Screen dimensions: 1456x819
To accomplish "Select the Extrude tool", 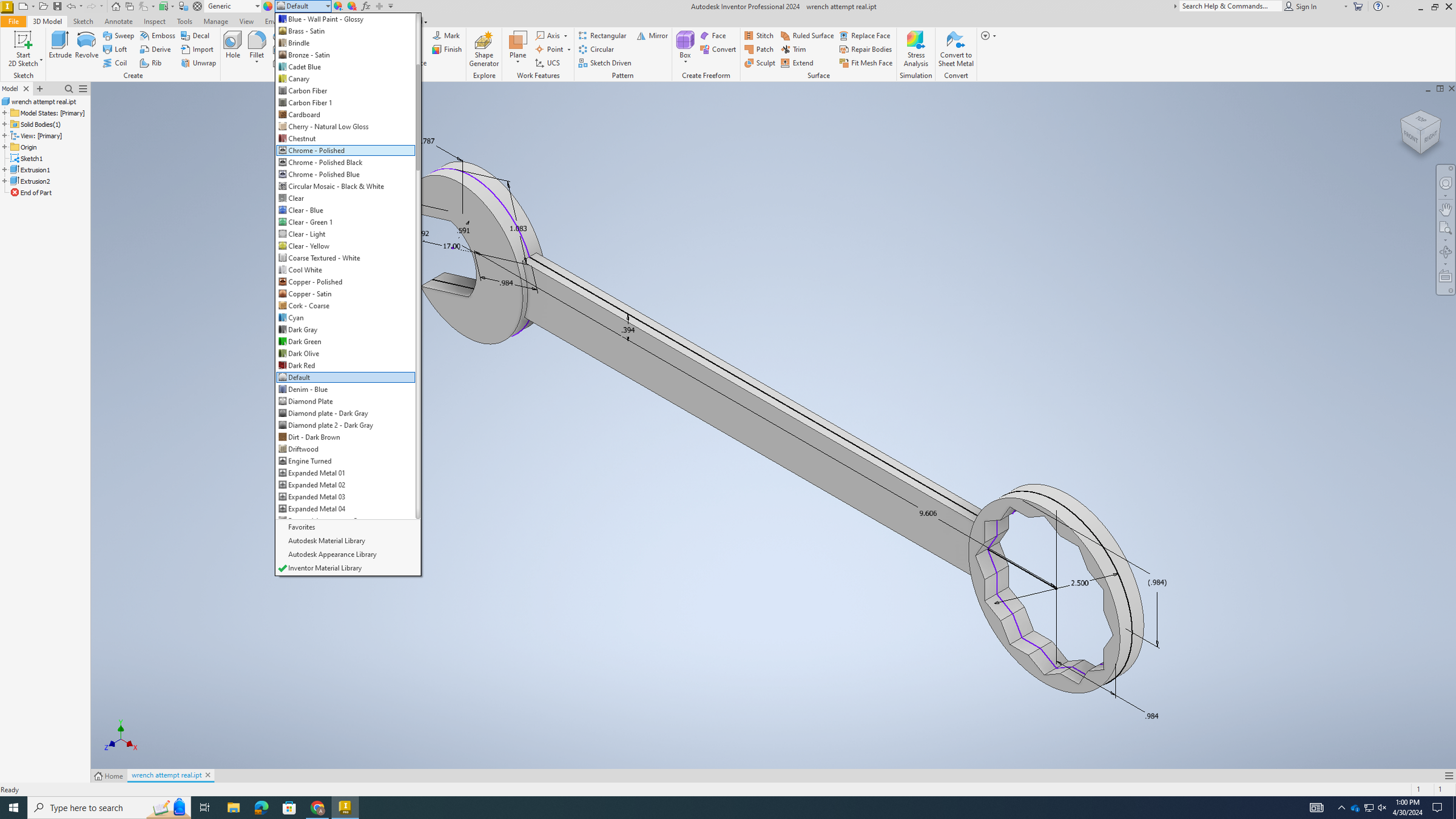I will click(59, 49).
